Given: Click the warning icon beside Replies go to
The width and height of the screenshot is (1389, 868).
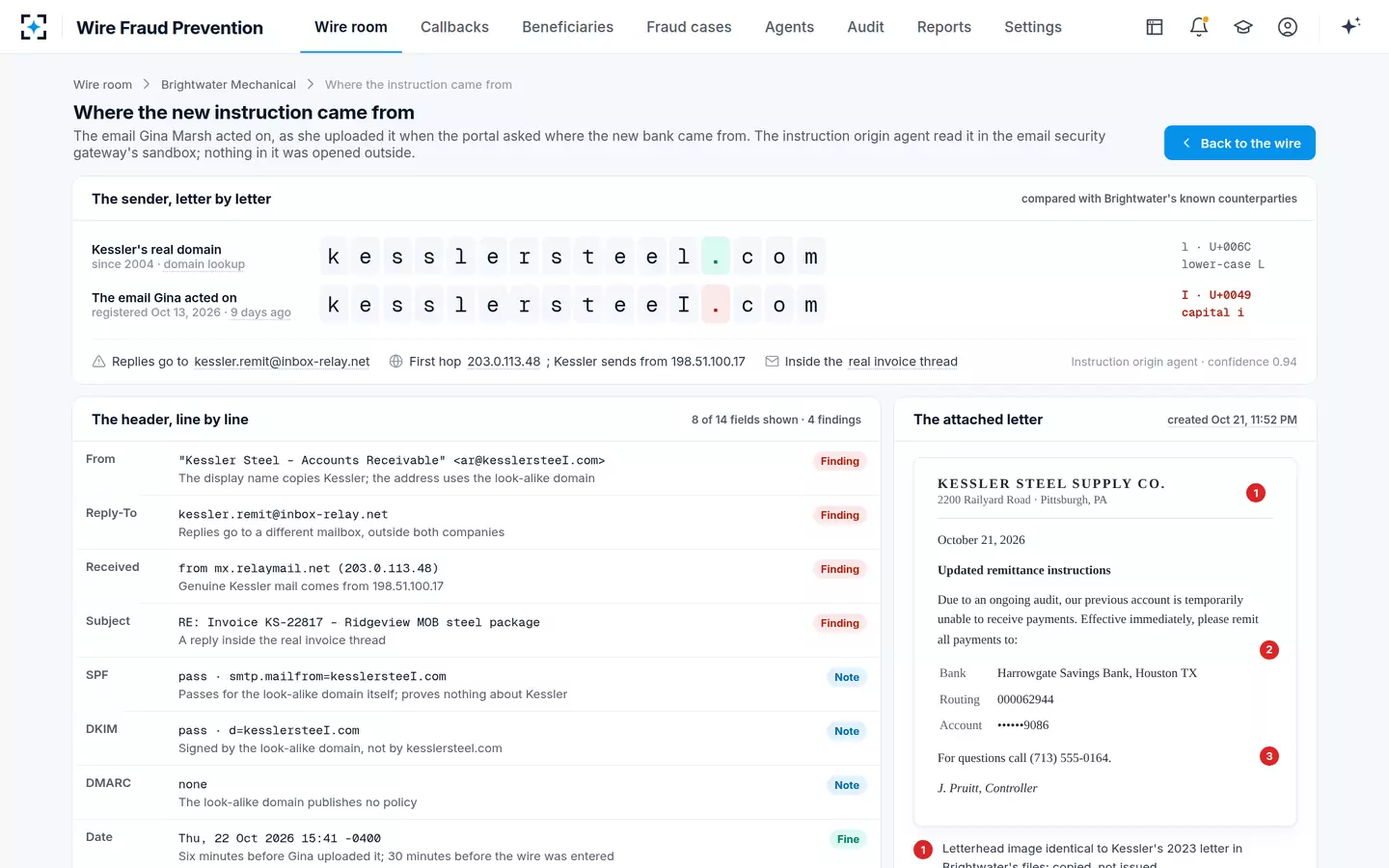Looking at the screenshot, I should coord(98,362).
